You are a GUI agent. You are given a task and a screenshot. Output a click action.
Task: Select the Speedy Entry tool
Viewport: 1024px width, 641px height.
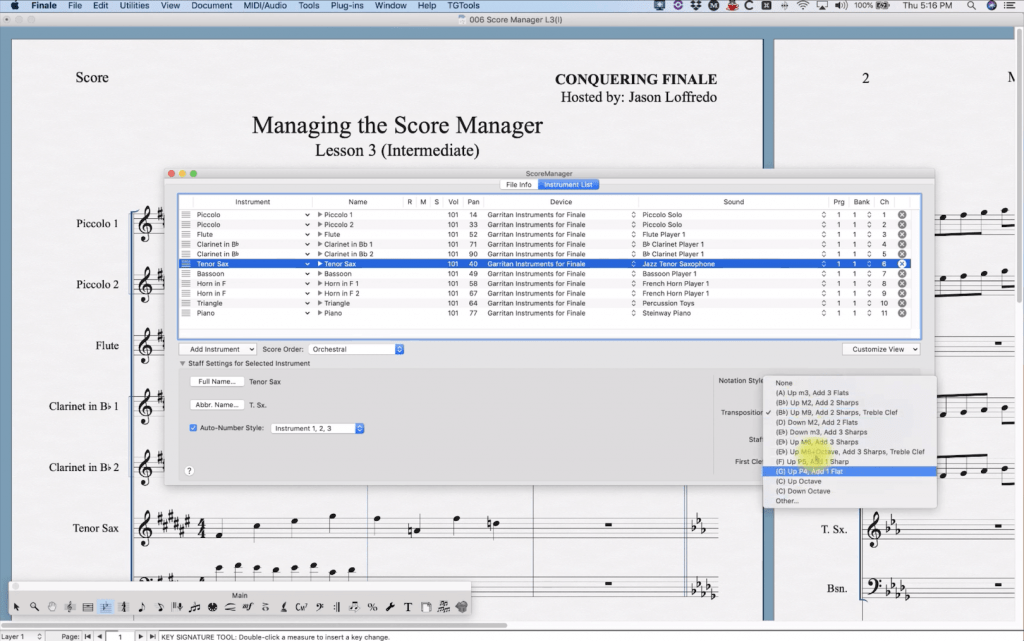159,606
